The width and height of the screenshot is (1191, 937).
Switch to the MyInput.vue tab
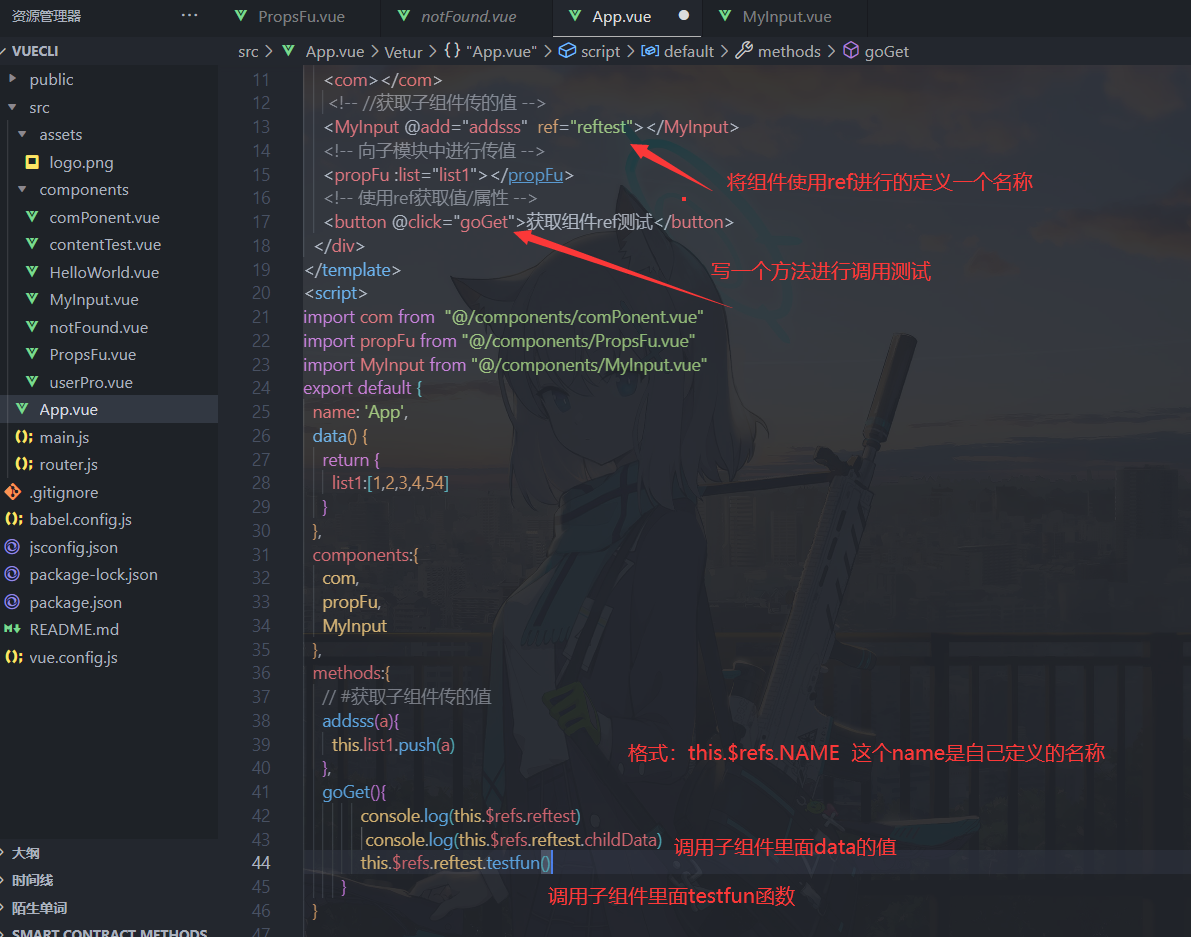click(x=786, y=16)
